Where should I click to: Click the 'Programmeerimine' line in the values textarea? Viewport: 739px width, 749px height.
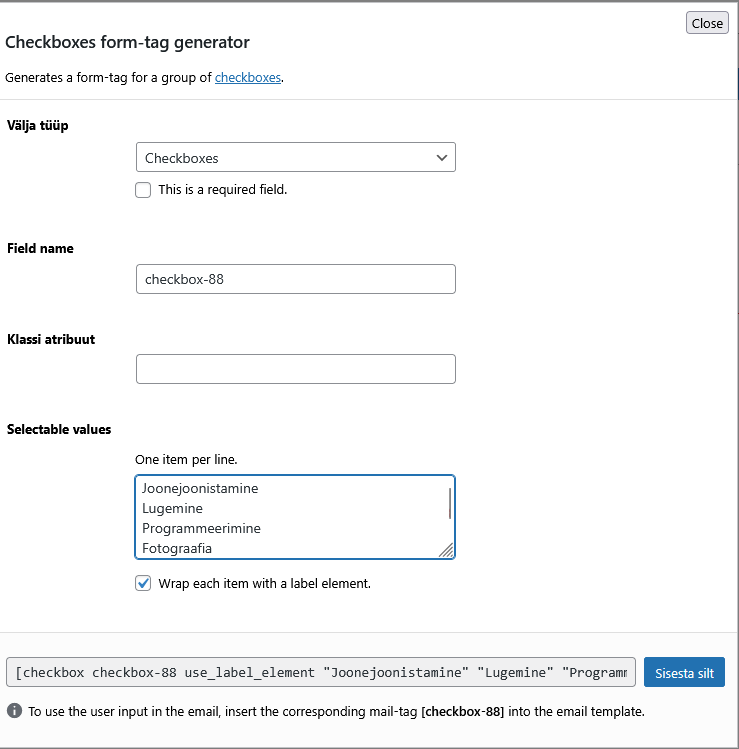point(201,529)
